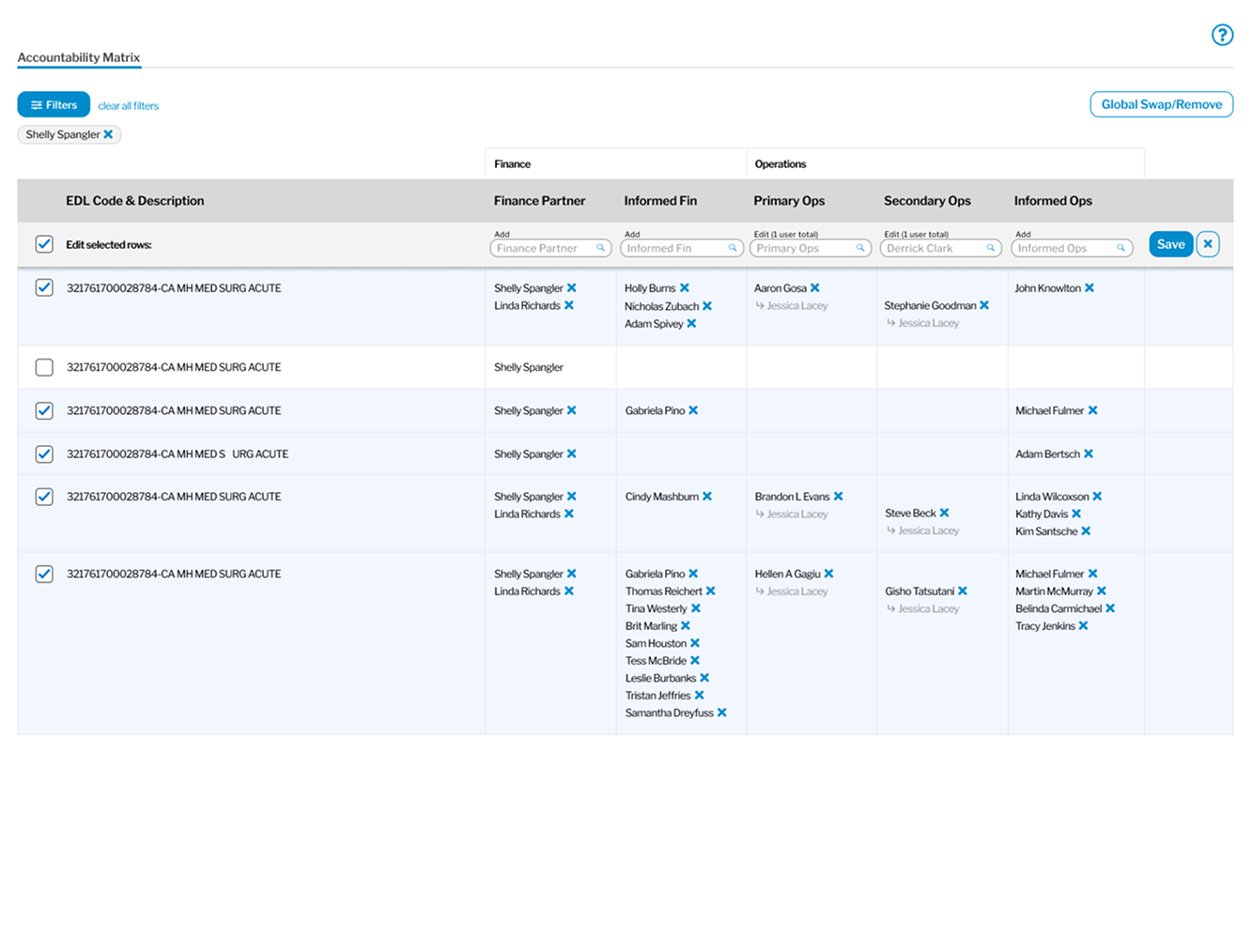Remove John Knowlton from Informed Ops
The width and height of the screenshot is (1251, 952).
tap(1089, 288)
